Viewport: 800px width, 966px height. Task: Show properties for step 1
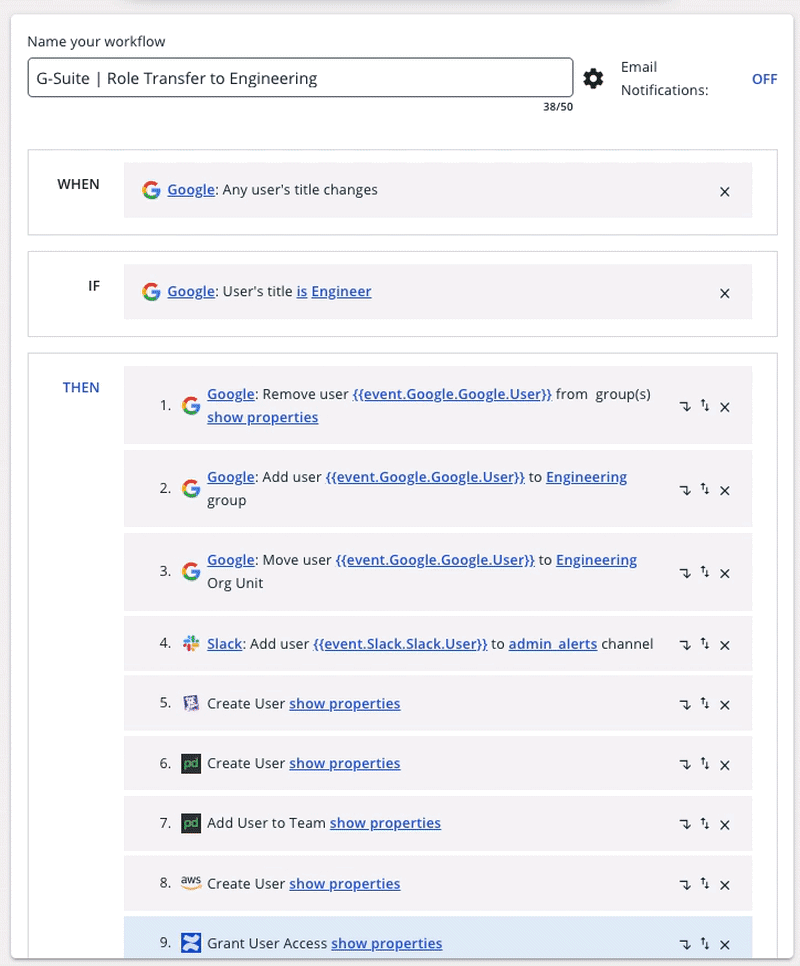pyautogui.click(x=262, y=418)
